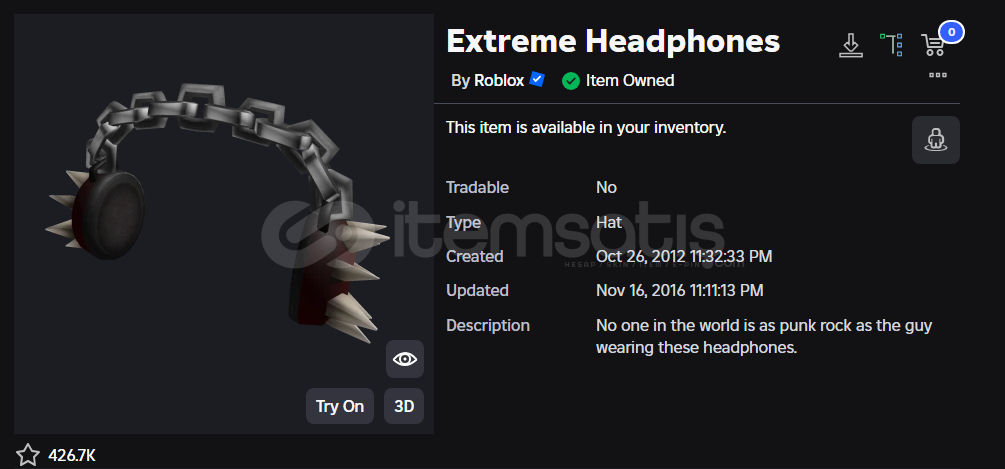Click the avatar figure icon button

click(936, 140)
